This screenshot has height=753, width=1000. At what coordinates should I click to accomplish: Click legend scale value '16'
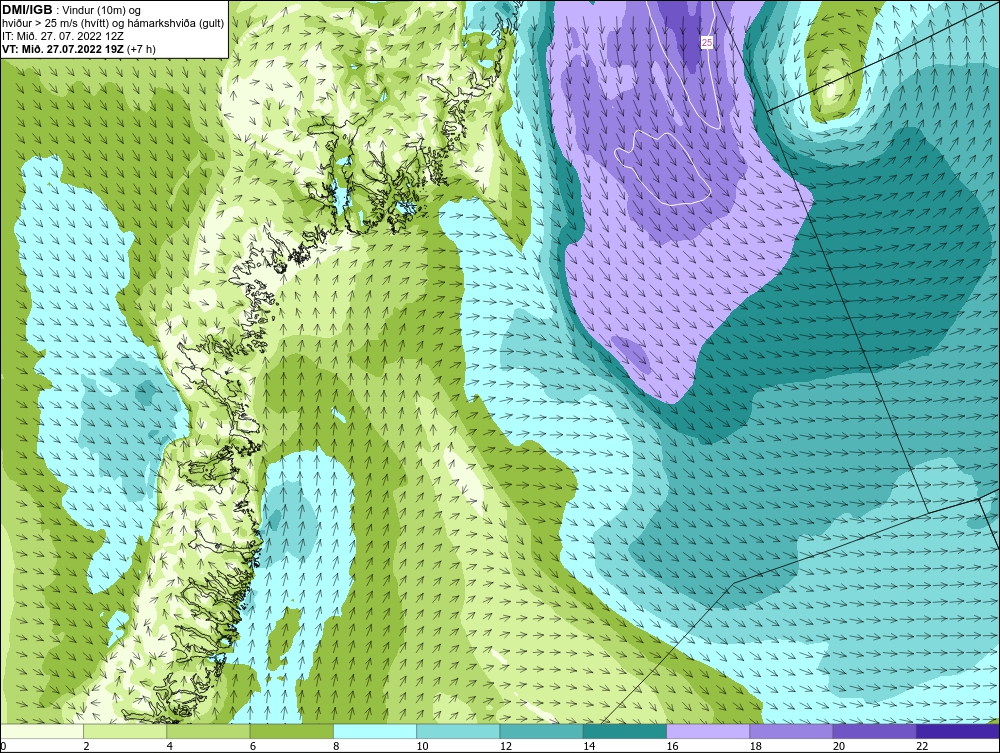(x=672, y=747)
